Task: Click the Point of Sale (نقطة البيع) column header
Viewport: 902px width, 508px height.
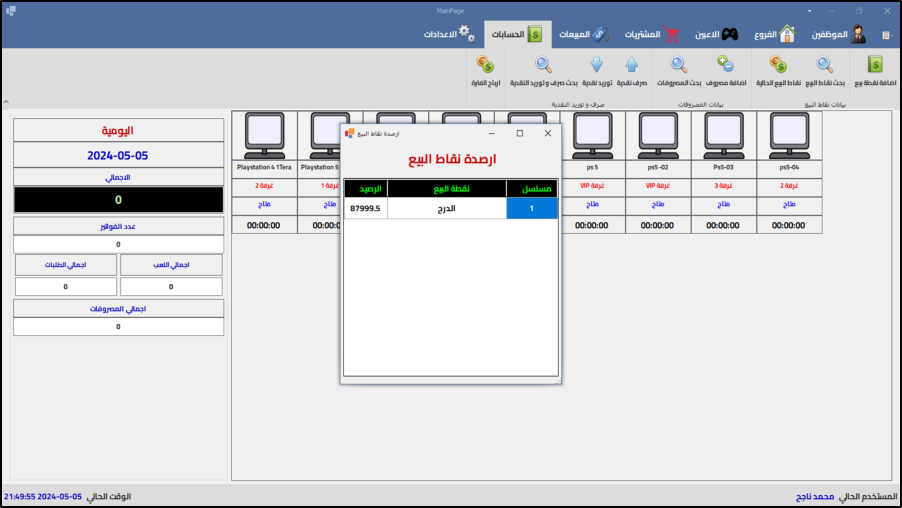Action: pyautogui.click(x=446, y=188)
